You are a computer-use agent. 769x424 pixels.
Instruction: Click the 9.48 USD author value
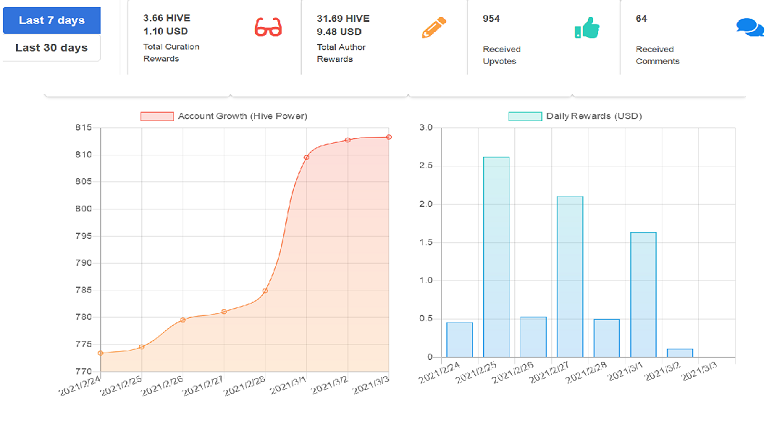click(x=339, y=32)
